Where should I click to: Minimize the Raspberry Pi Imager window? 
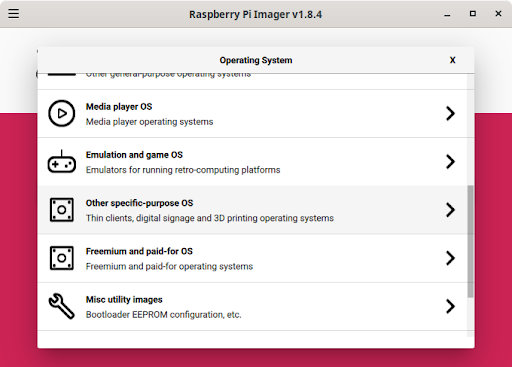(447, 14)
